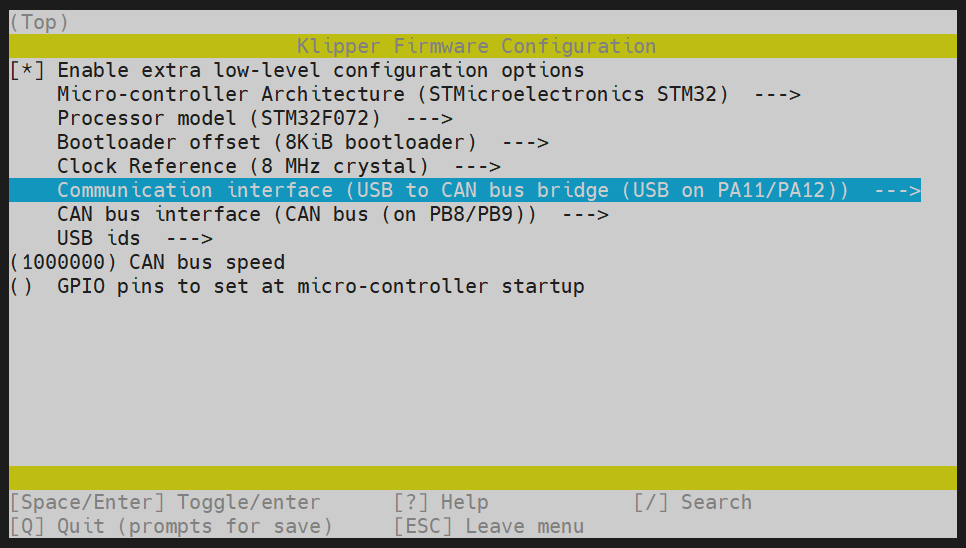The width and height of the screenshot is (966, 548).
Task: Select the Bootloader offset entry
Action: click(x=266, y=143)
